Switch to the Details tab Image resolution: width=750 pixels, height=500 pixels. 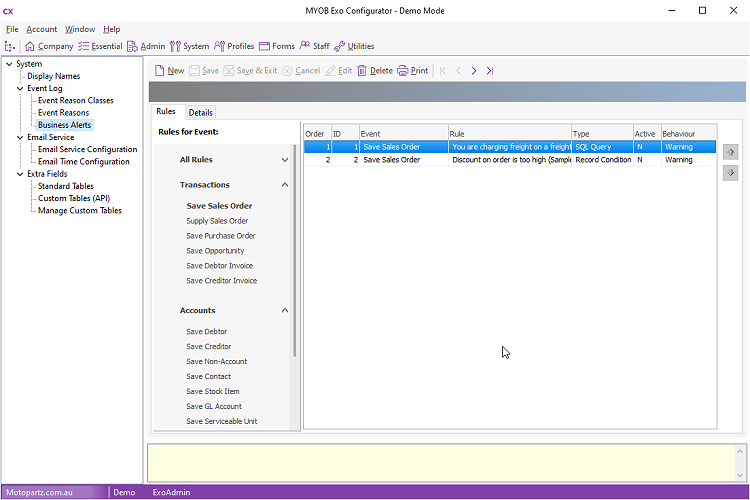[200, 112]
